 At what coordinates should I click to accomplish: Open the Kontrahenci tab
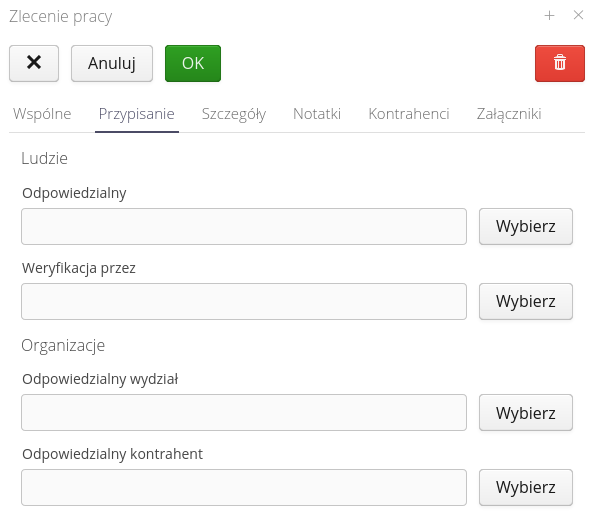pyautogui.click(x=409, y=114)
